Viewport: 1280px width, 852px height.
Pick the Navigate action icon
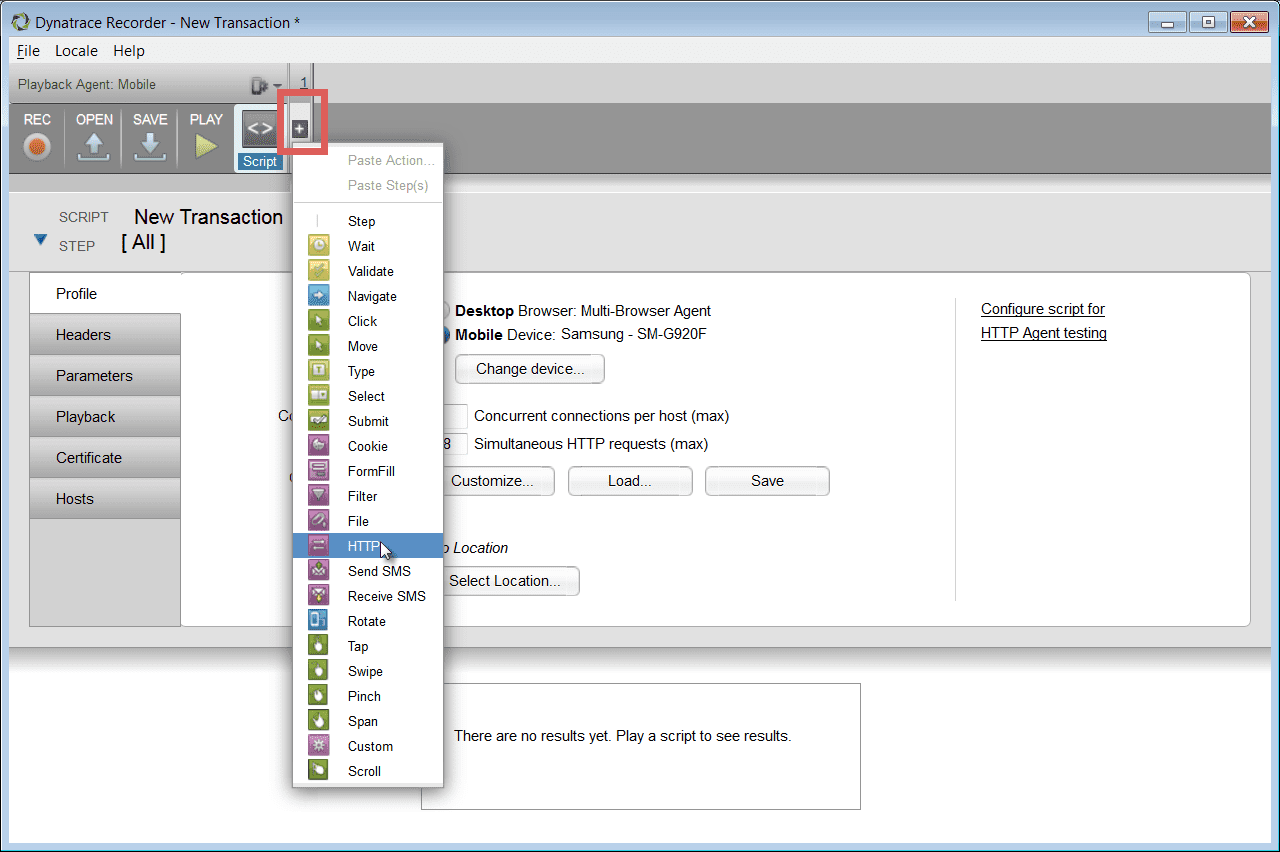click(x=318, y=296)
